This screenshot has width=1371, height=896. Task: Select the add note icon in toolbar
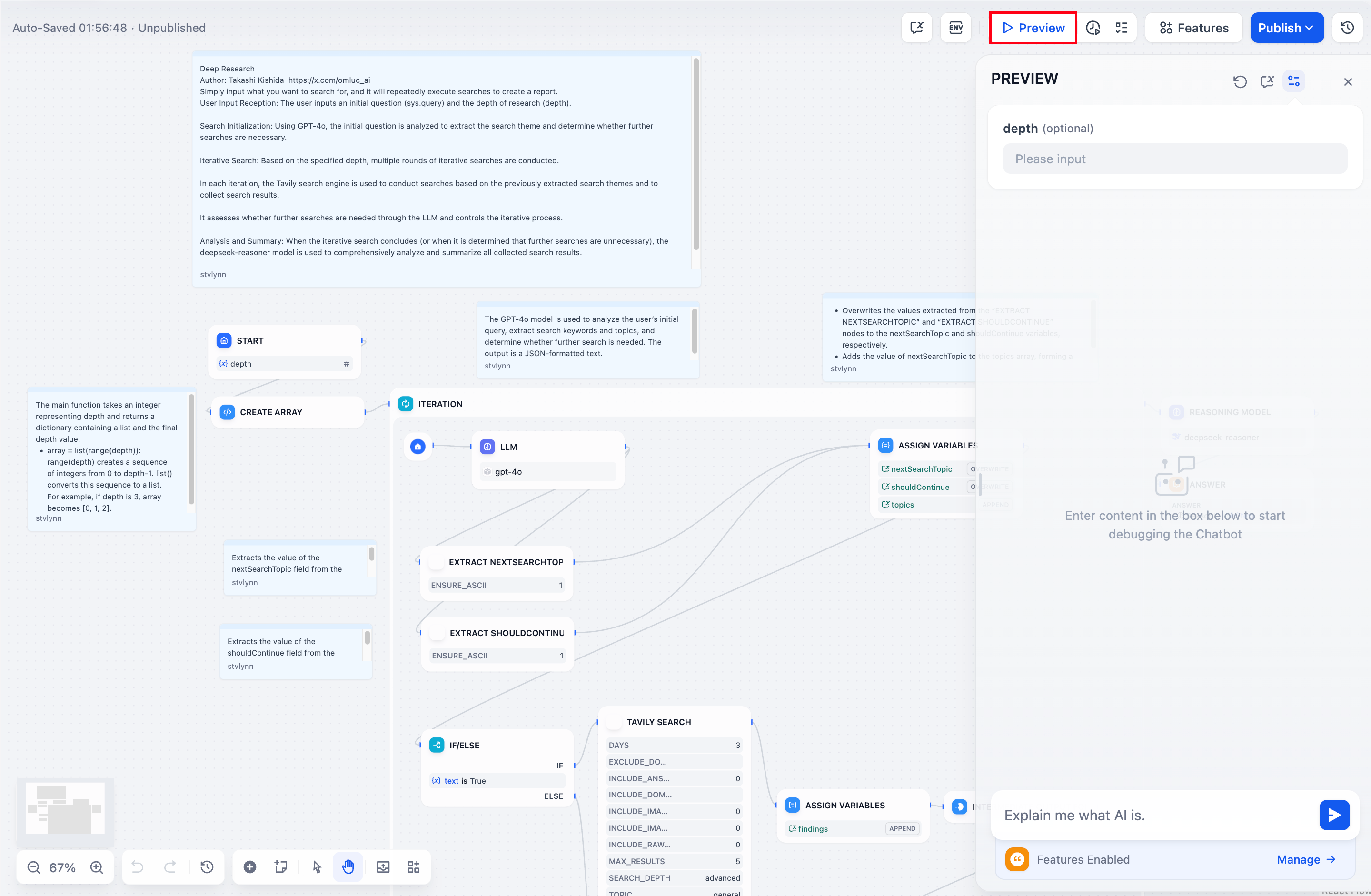click(280, 866)
